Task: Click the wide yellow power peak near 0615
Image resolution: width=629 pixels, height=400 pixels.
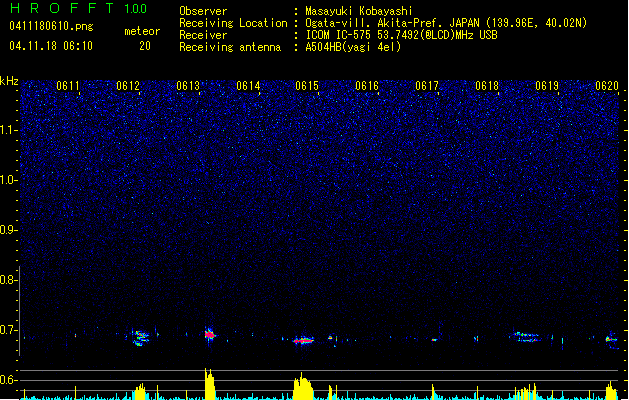Action: (x=303, y=386)
